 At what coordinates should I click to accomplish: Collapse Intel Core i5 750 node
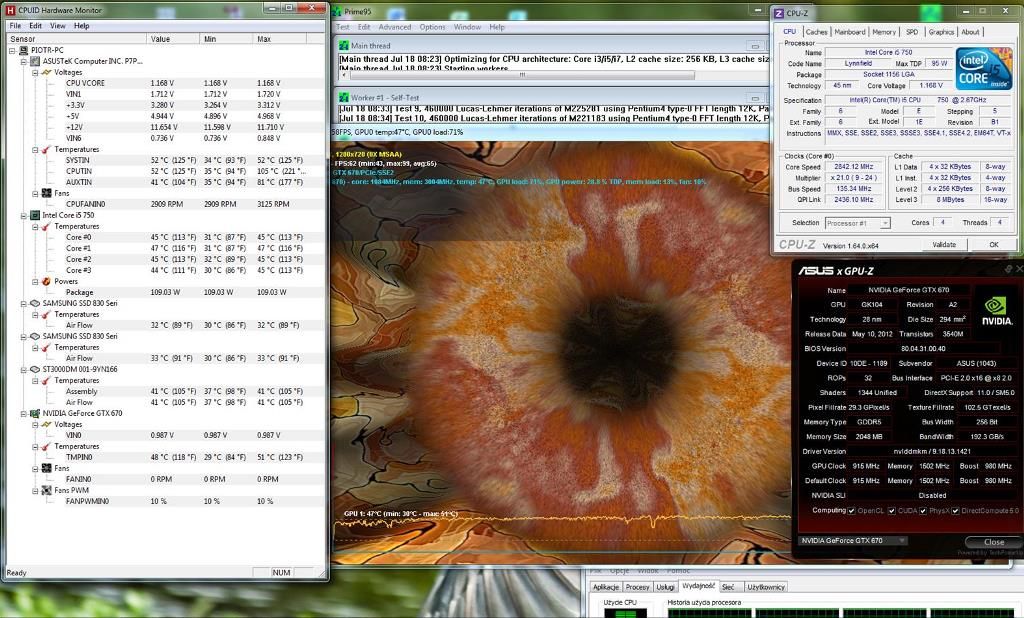pyautogui.click(x=24, y=215)
